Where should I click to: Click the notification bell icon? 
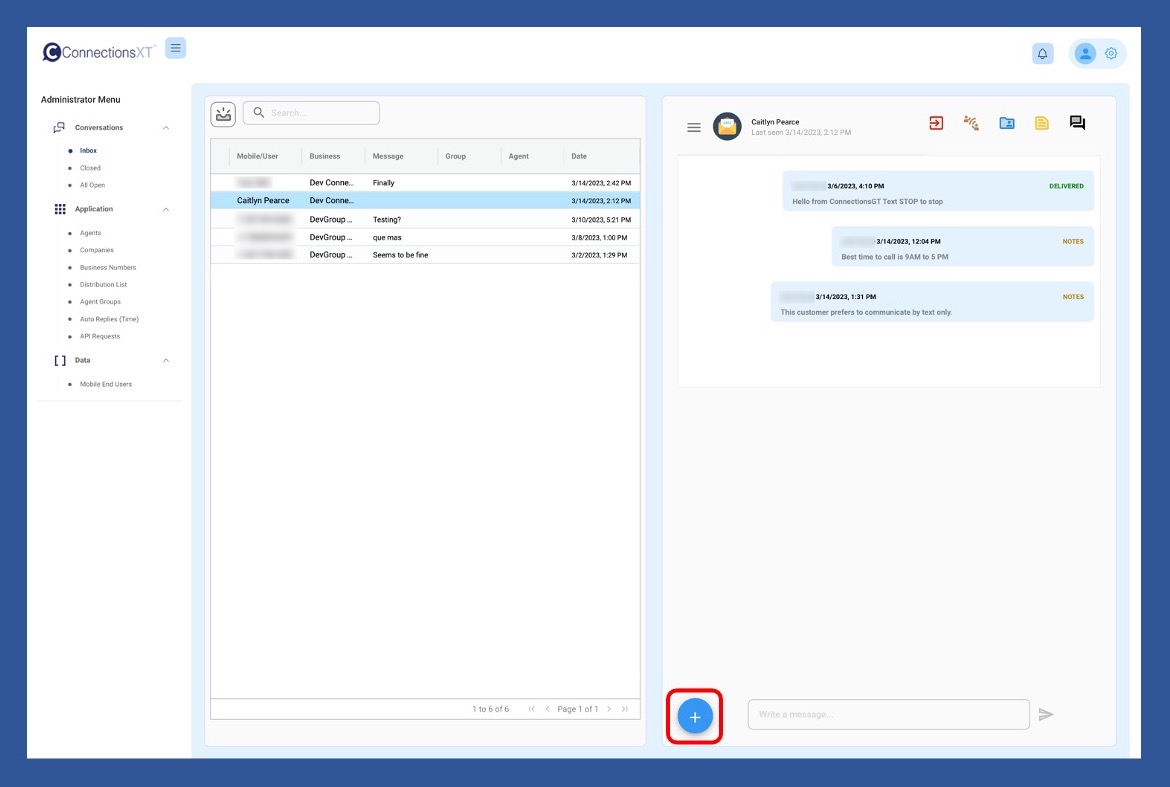[1043, 54]
